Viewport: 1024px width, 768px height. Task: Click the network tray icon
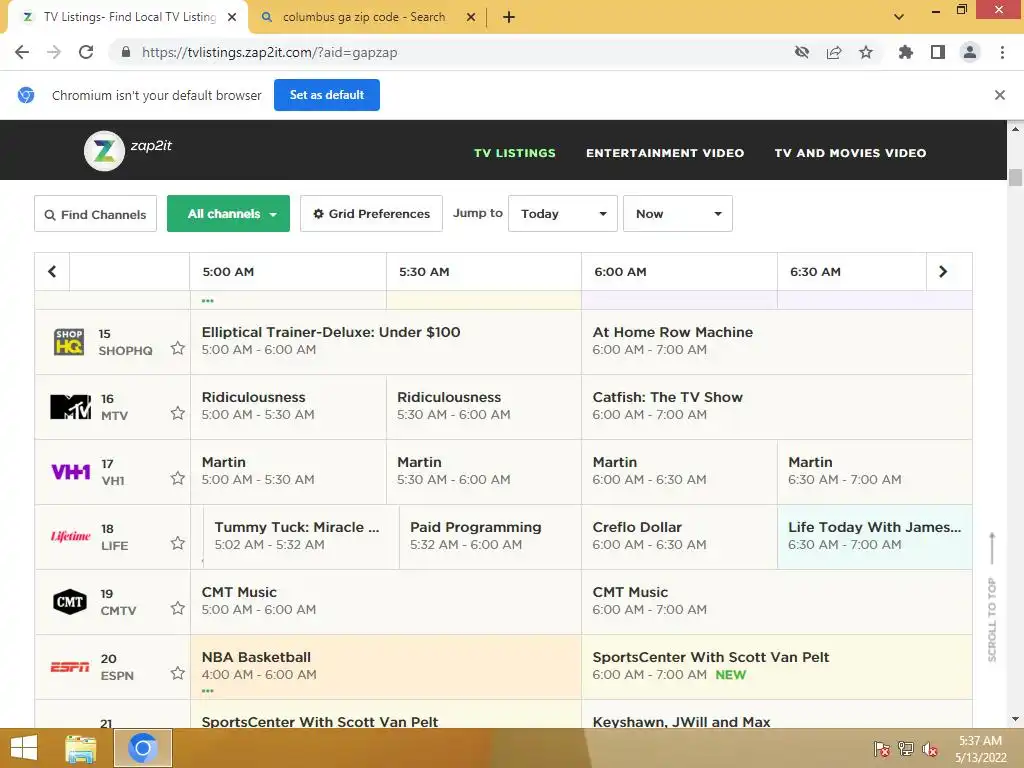point(906,749)
